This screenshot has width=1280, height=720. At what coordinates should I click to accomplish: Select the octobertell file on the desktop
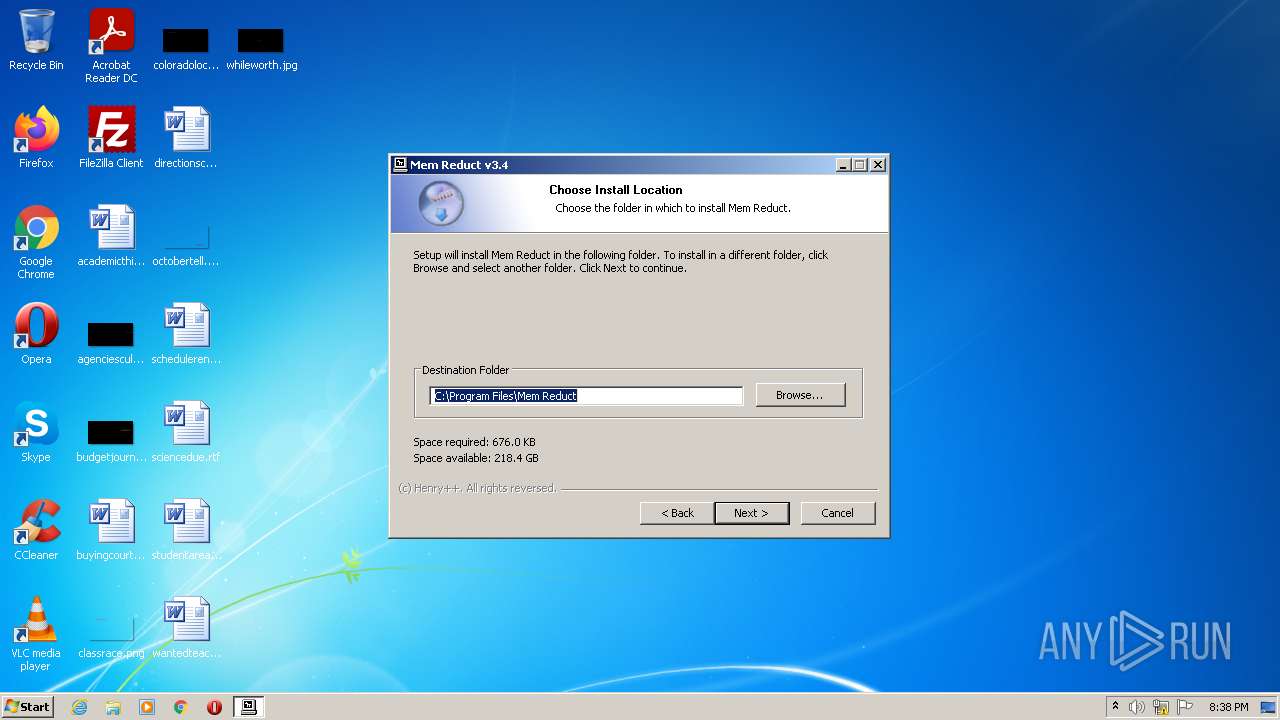[186, 246]
